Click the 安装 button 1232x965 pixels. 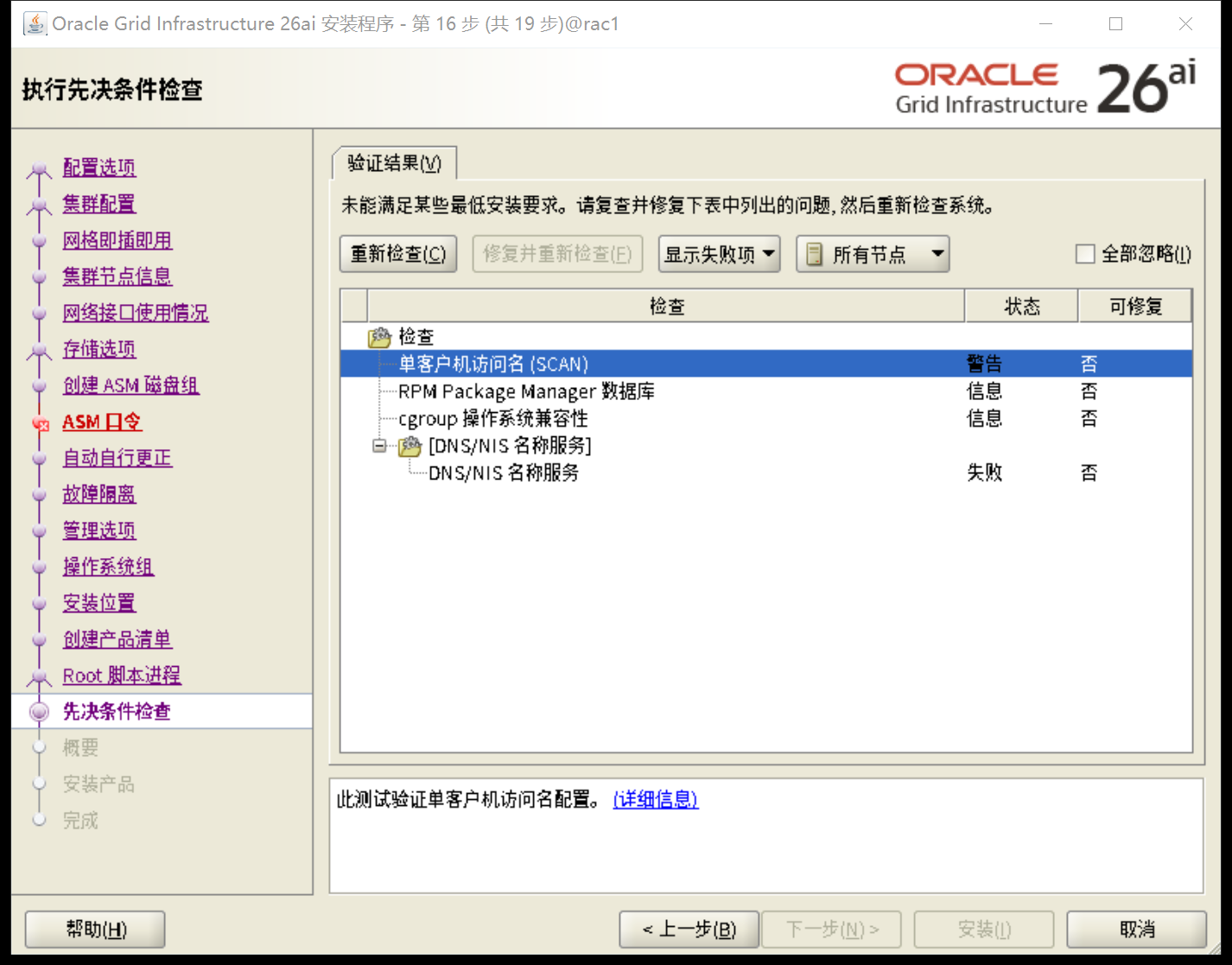pos(984,930)
